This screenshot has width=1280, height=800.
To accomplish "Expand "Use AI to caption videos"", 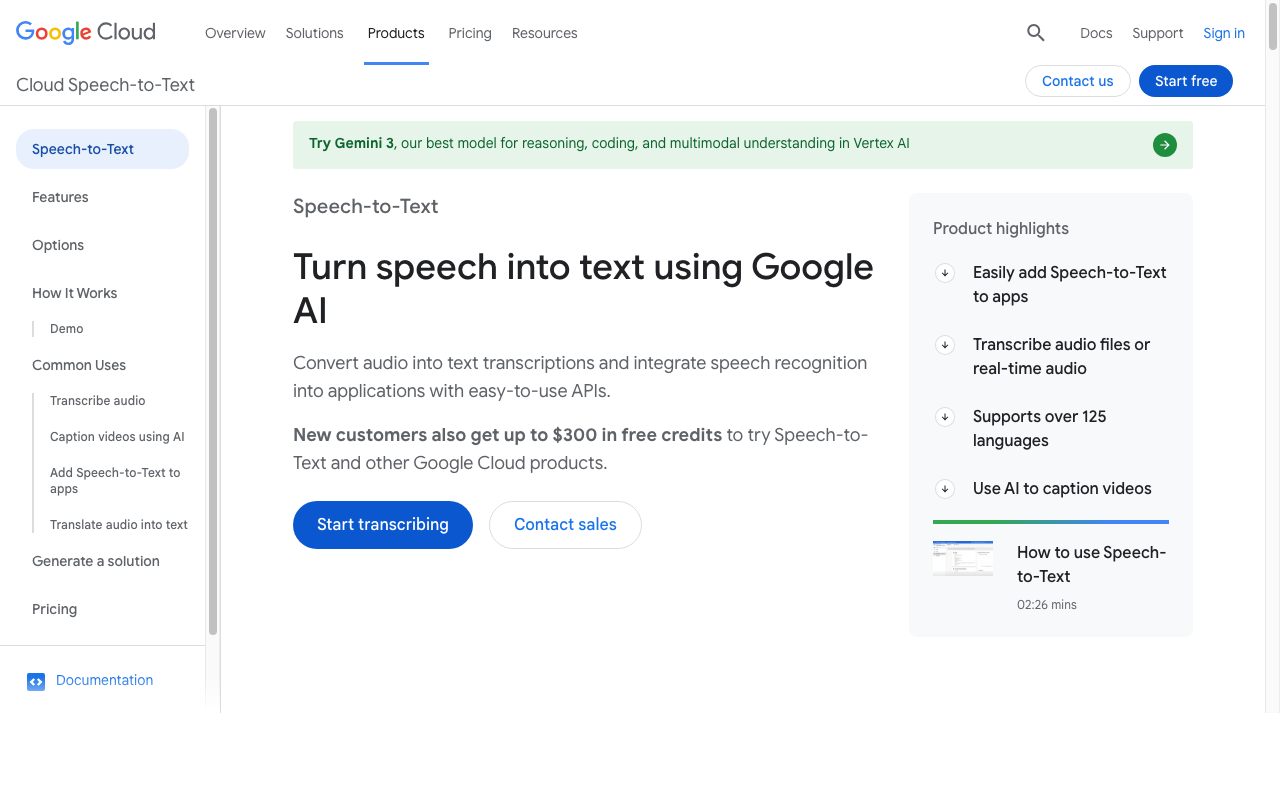I will click(x=944, y=489).
